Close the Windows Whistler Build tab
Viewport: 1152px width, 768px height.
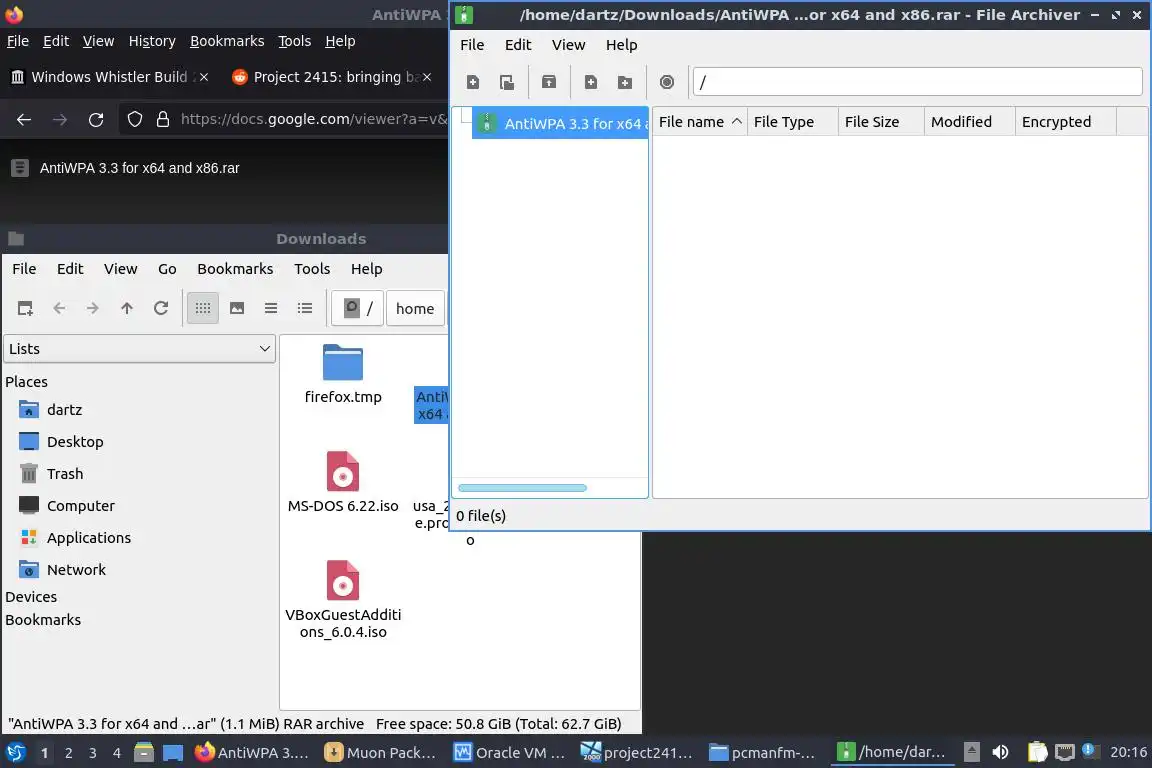click(x=204, y=77)
